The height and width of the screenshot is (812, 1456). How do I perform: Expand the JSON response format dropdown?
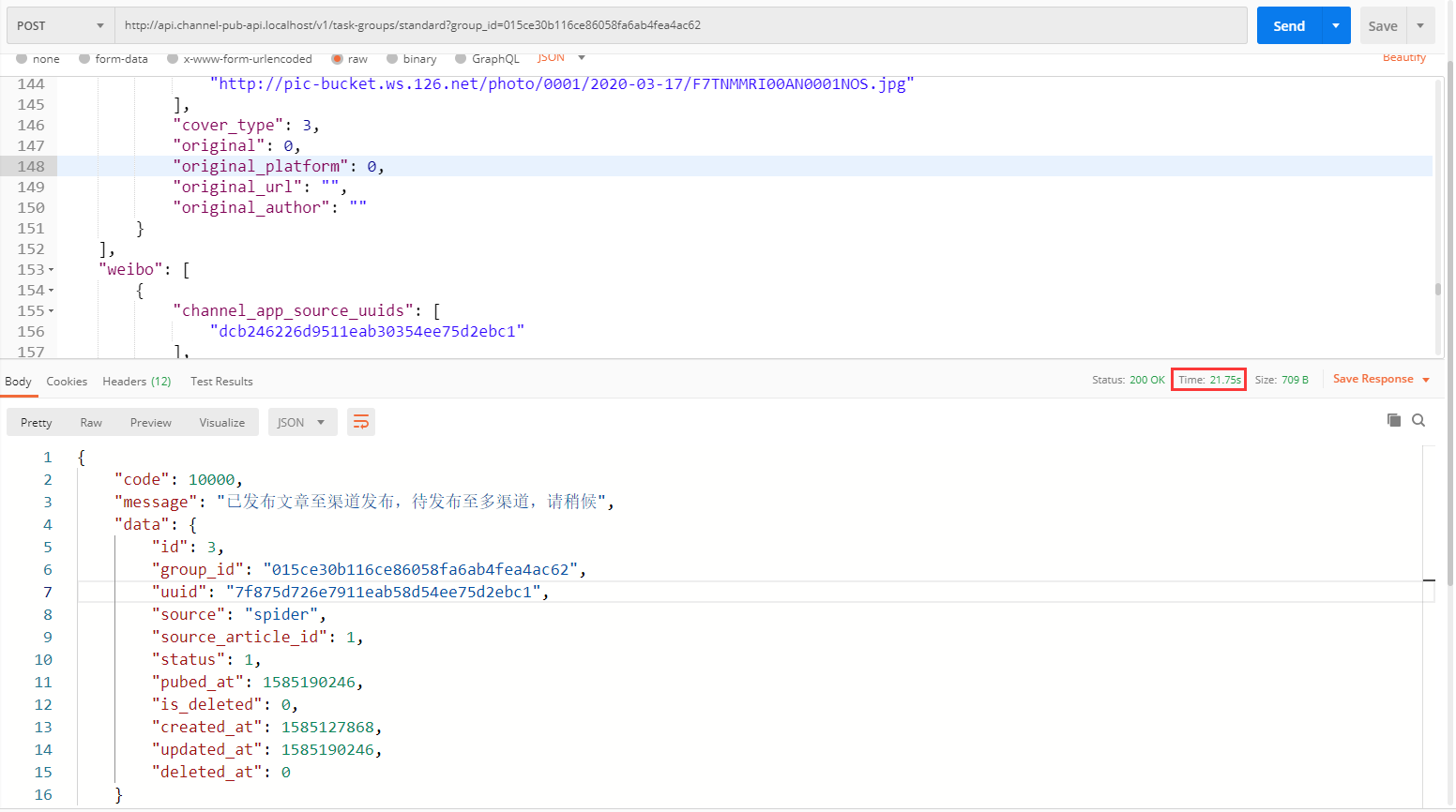click(301, 422)
